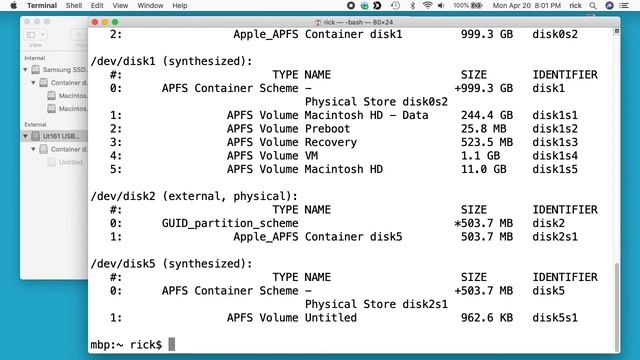The width and height of the screenshot is (640, 360).
Task: Click the disk1s5 identifier
Action: point(555,169)
